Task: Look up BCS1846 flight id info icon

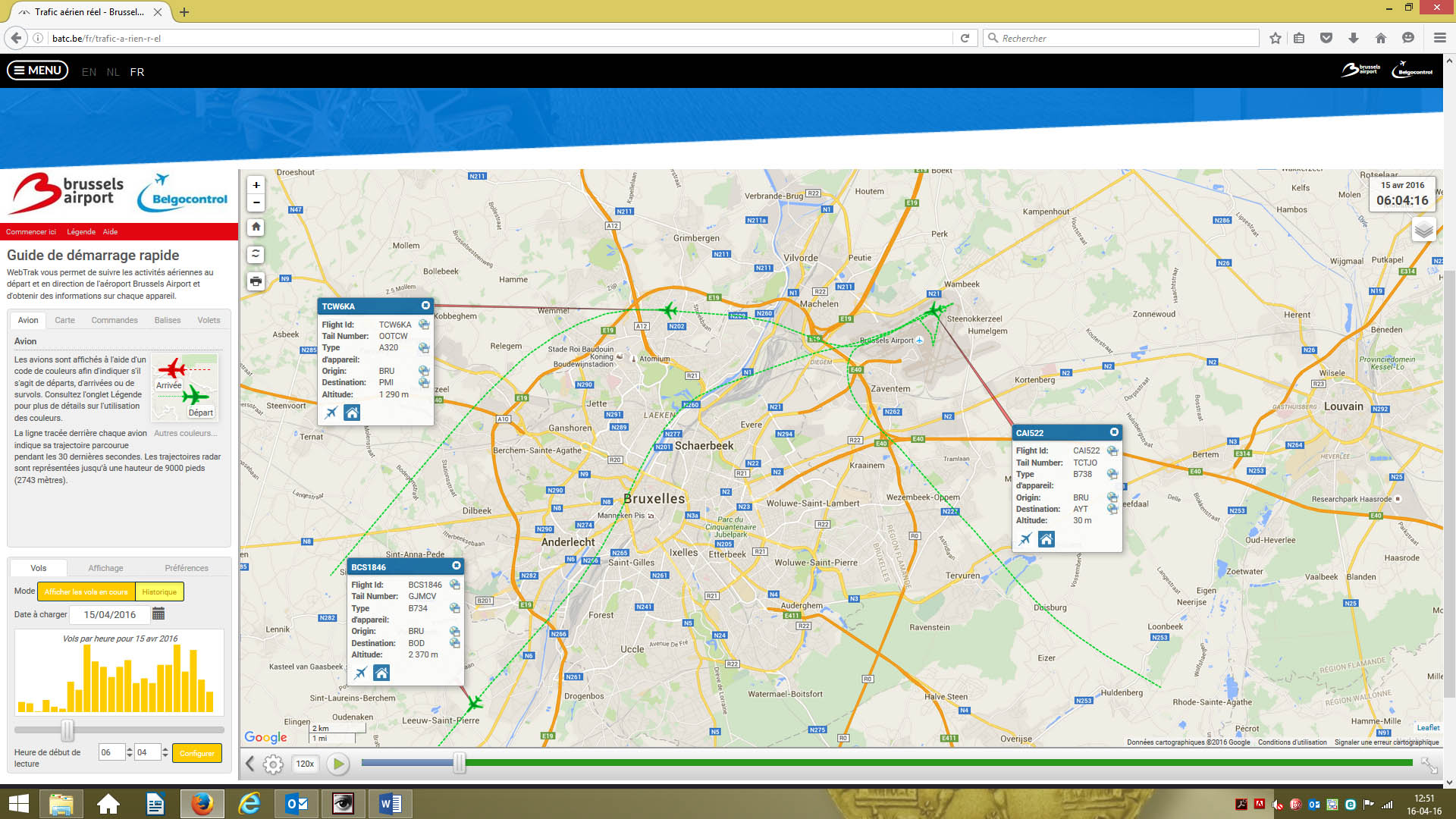Action: (455, 585)
